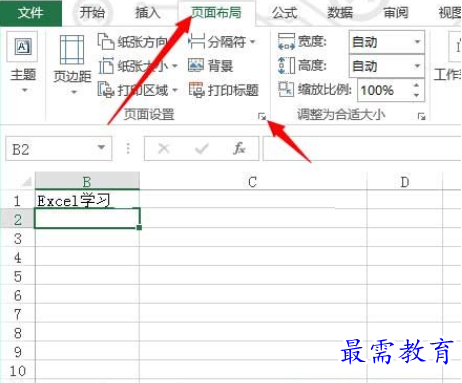Select column B header
Image resolution: width=462 pixels, height=383 pixels.
click(x=87, y=182)
